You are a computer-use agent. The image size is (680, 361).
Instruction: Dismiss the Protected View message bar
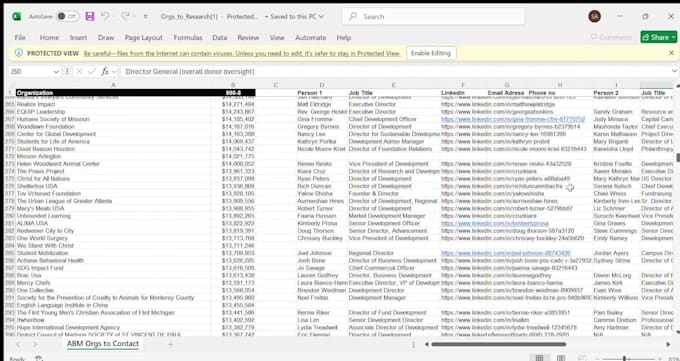[x=671, y=53]
